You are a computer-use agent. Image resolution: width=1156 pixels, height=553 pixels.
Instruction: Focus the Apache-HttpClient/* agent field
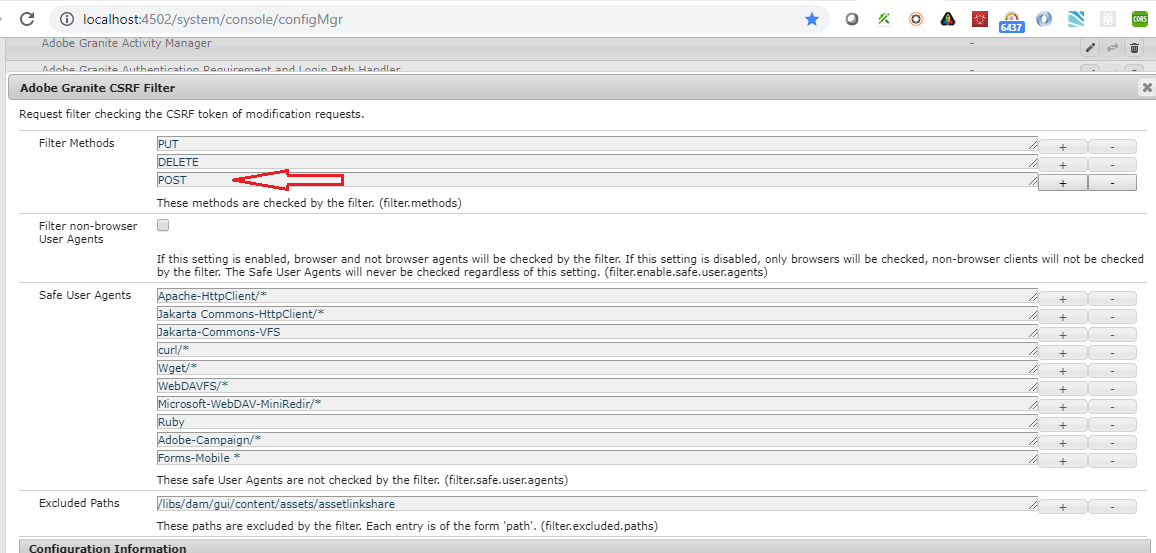coord(597,296)
